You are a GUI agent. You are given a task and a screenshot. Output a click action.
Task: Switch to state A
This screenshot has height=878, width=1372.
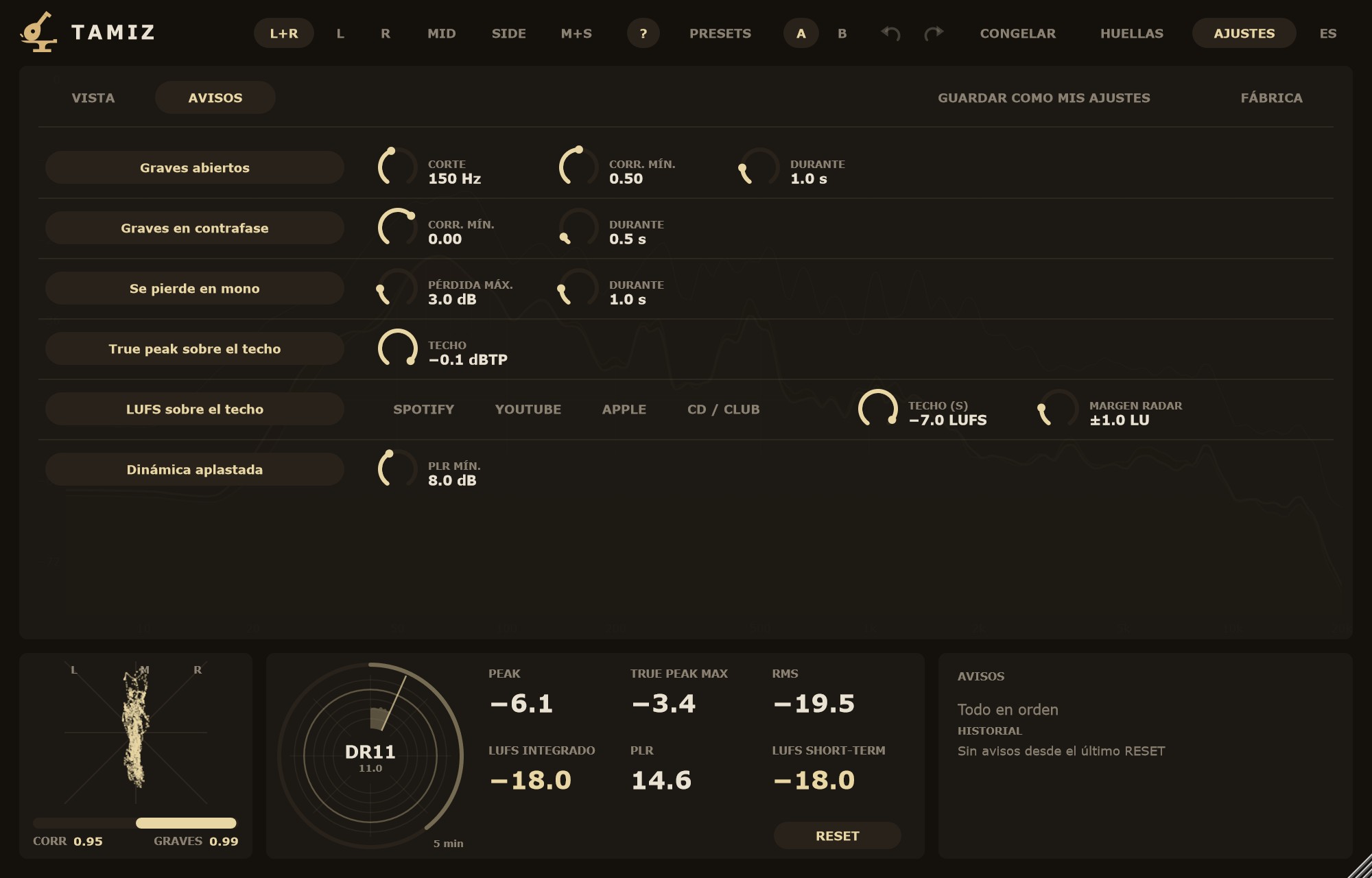click(x=801, y=33)
